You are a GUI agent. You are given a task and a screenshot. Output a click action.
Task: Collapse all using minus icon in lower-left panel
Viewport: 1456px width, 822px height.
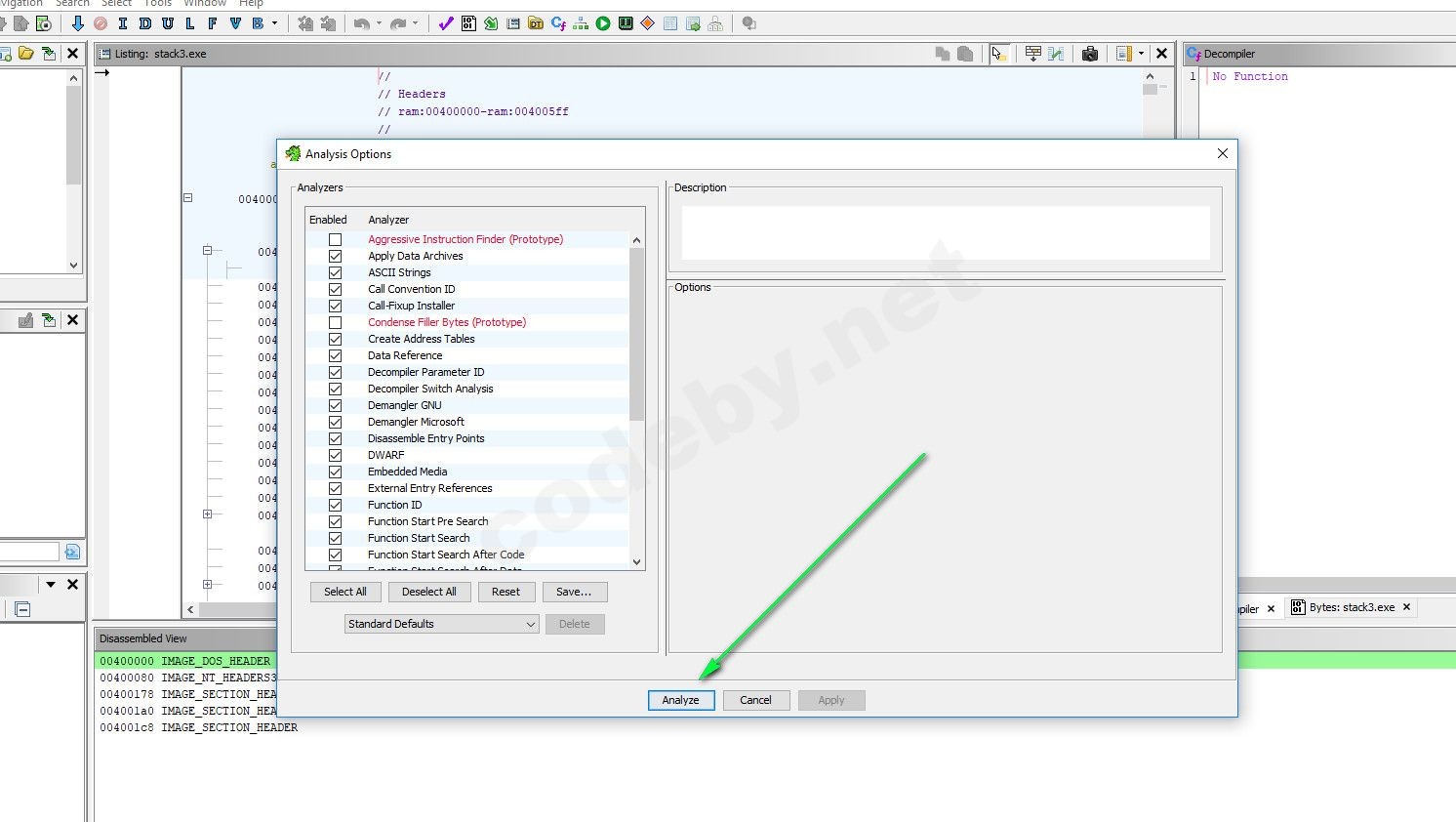point(23,610)
